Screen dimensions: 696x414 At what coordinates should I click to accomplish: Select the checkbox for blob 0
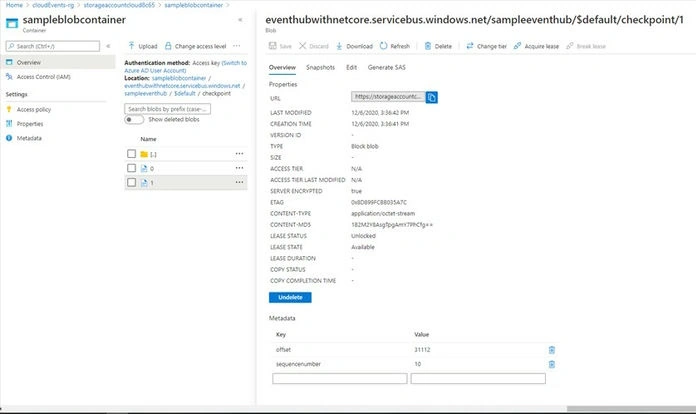(x=131, y=168)
